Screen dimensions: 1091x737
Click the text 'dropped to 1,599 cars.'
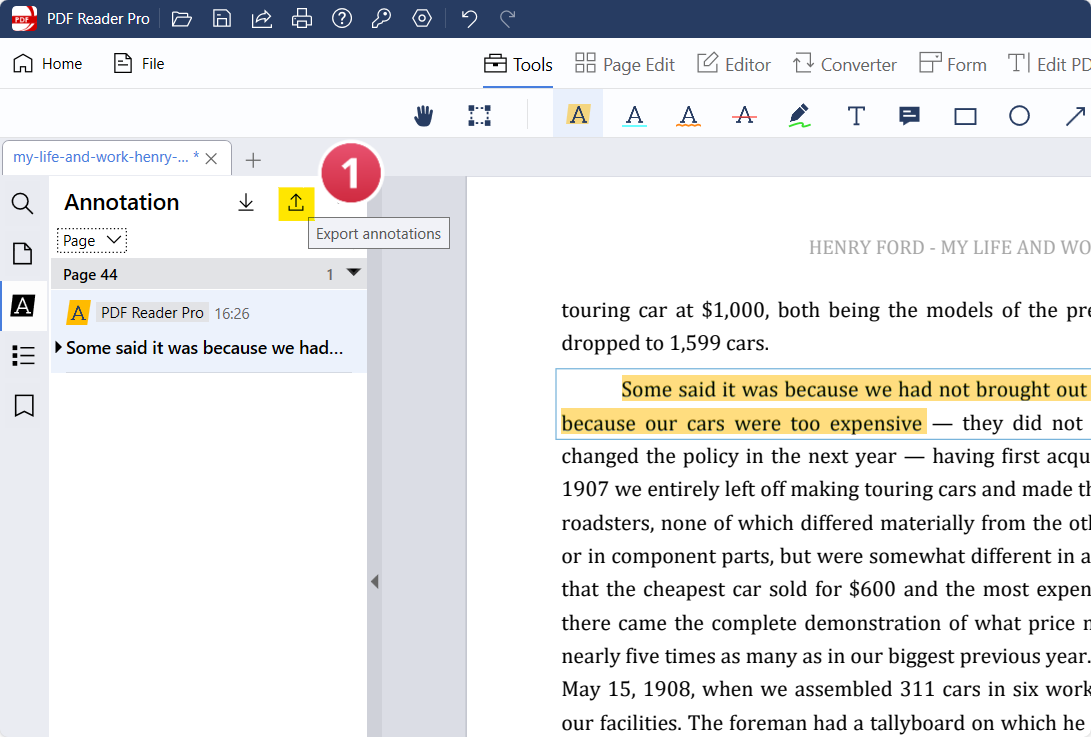point(665,343)
